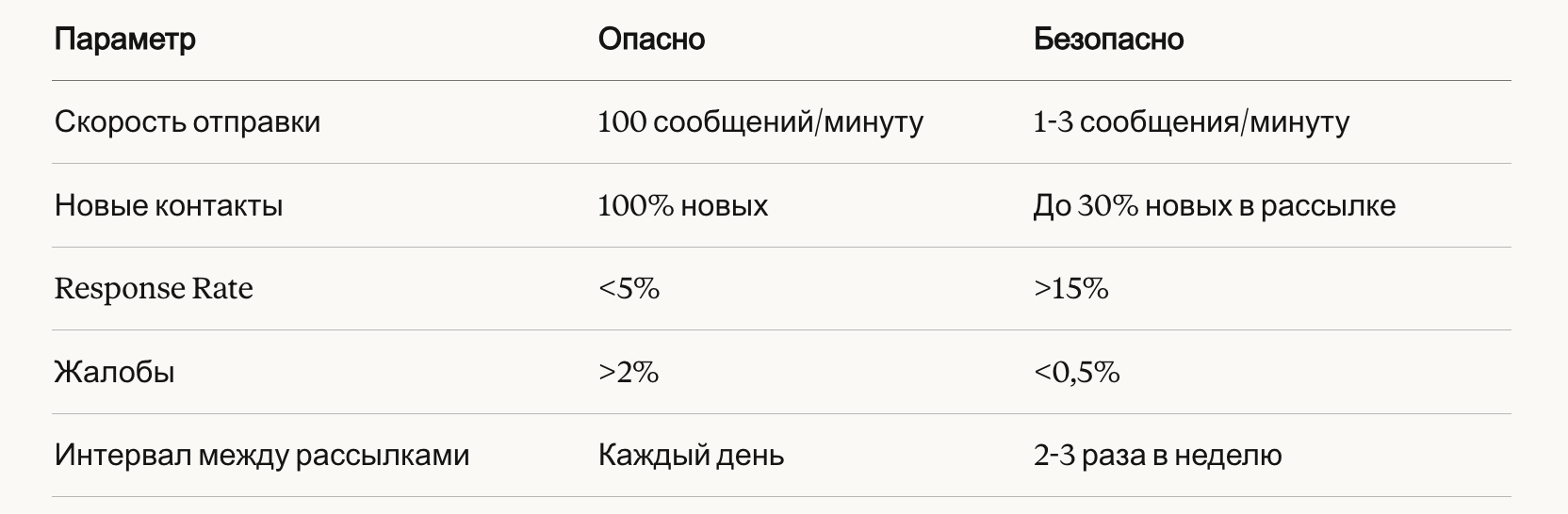Select the Response Rate row label
The image size is (1568, 514).
pyautogui.click(x=154, y=288)
